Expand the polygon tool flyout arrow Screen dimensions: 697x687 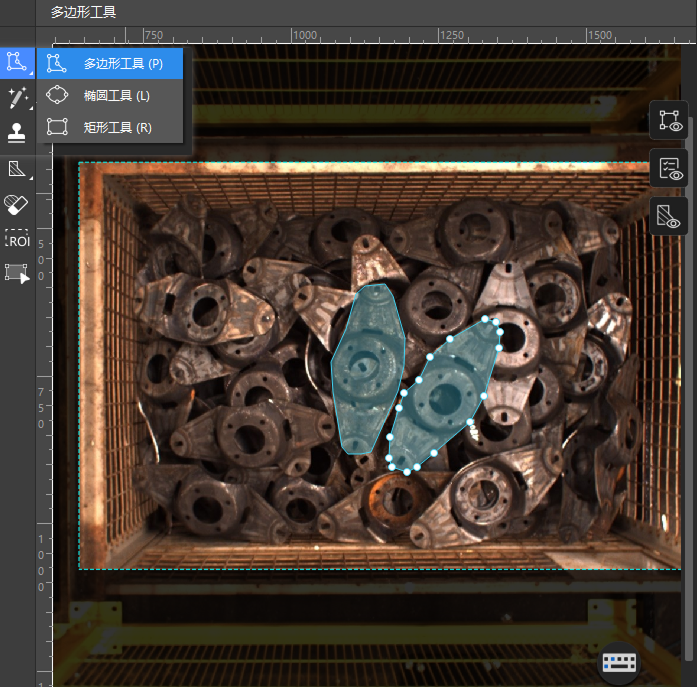click(31, 74)
